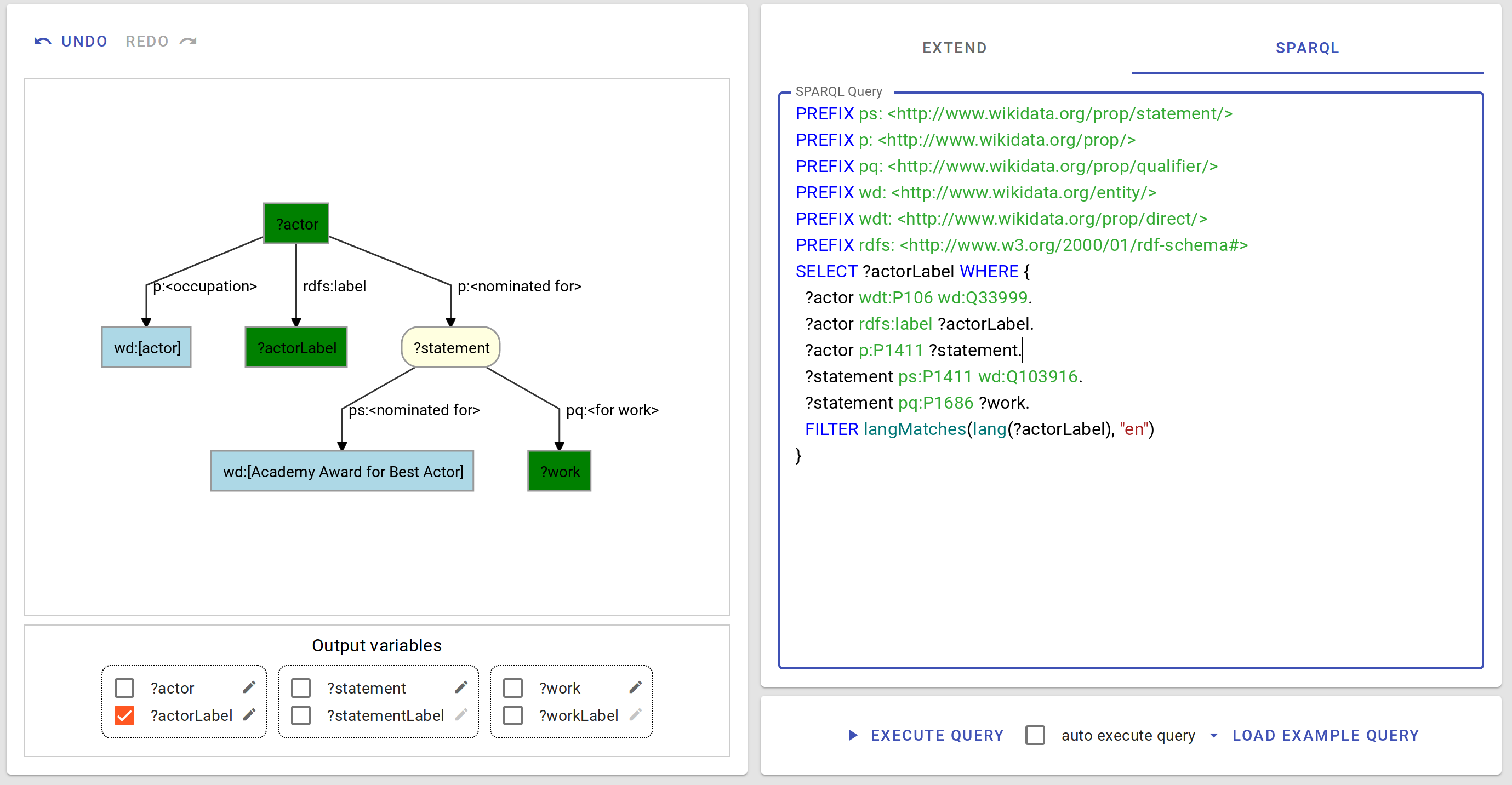Place cursor on the FILTER langMatches line
Screen dimensions: 1512x785
click(x=980, y=429)
